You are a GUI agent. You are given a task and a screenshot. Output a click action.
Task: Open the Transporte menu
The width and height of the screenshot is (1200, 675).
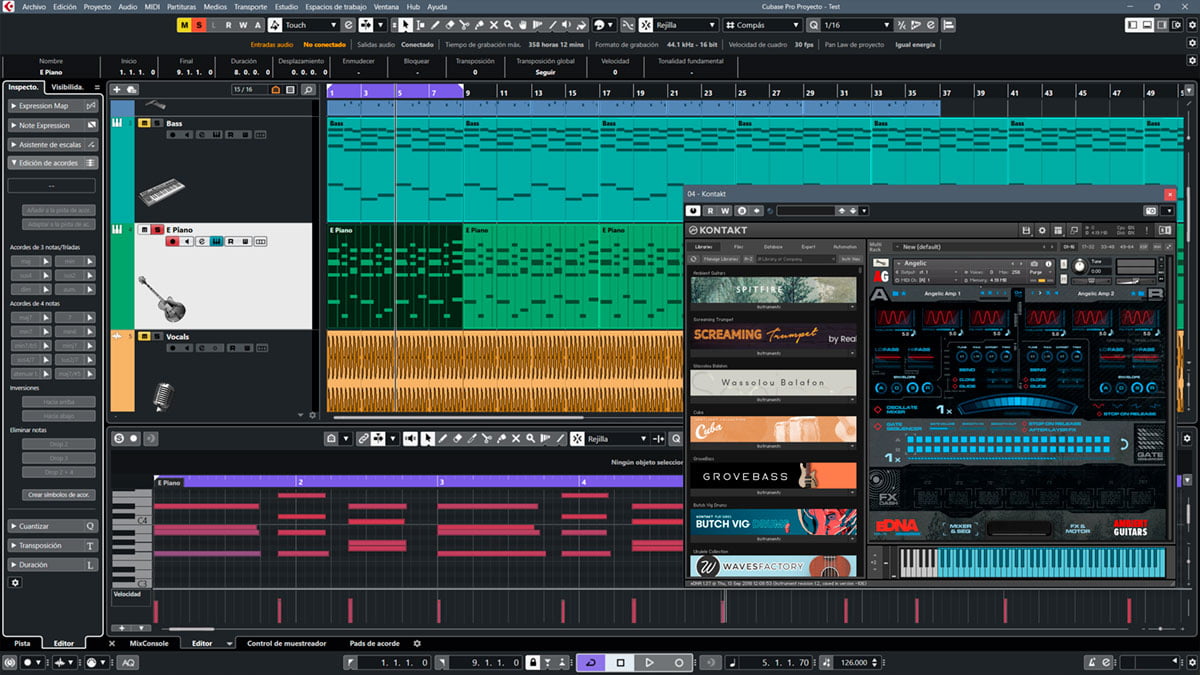pyautogui.click(x=250, y=6)
